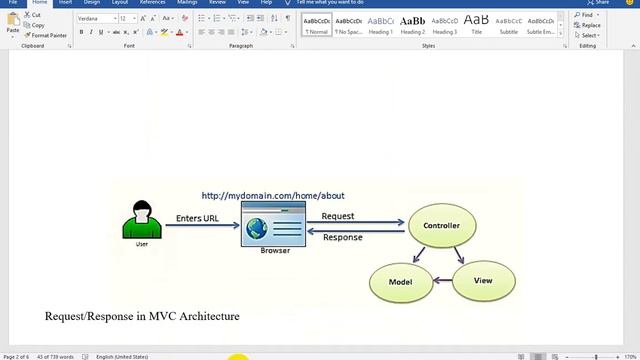640x360 pixels.
Task: Align text to the right
Action: (221, 32)
